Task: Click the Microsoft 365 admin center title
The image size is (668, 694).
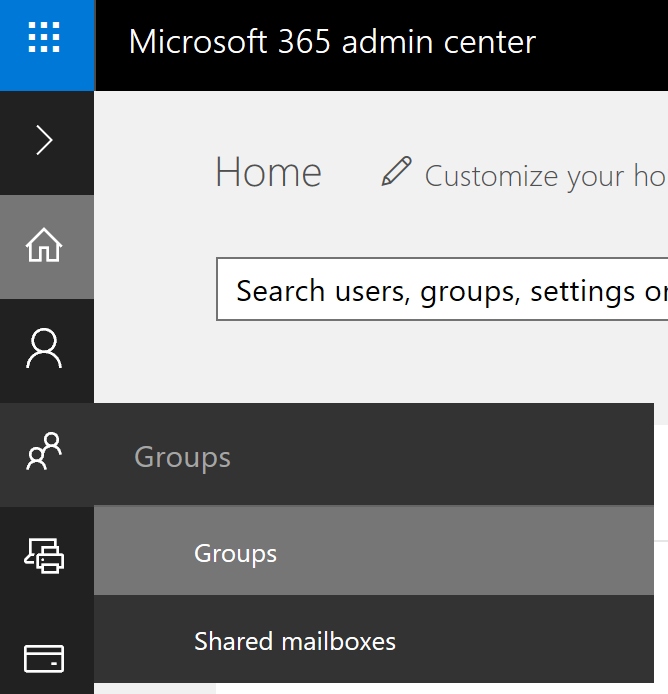Action: pyautogui.click(x=332, y=42)
